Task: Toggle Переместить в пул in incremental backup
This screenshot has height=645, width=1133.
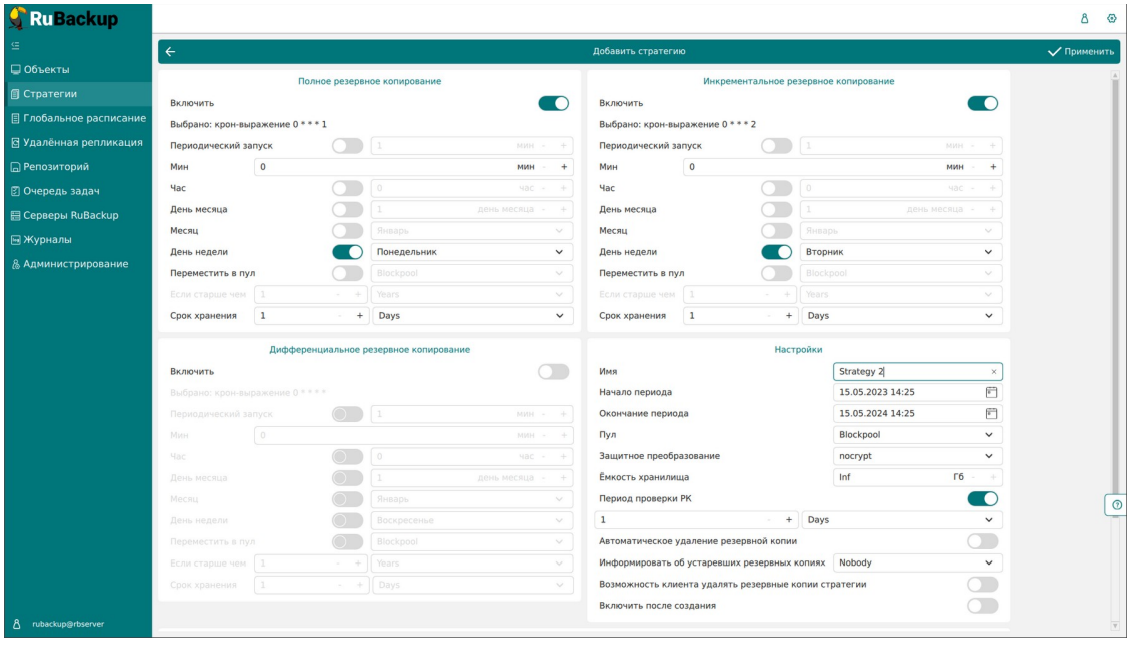Action: click(777, 273)
